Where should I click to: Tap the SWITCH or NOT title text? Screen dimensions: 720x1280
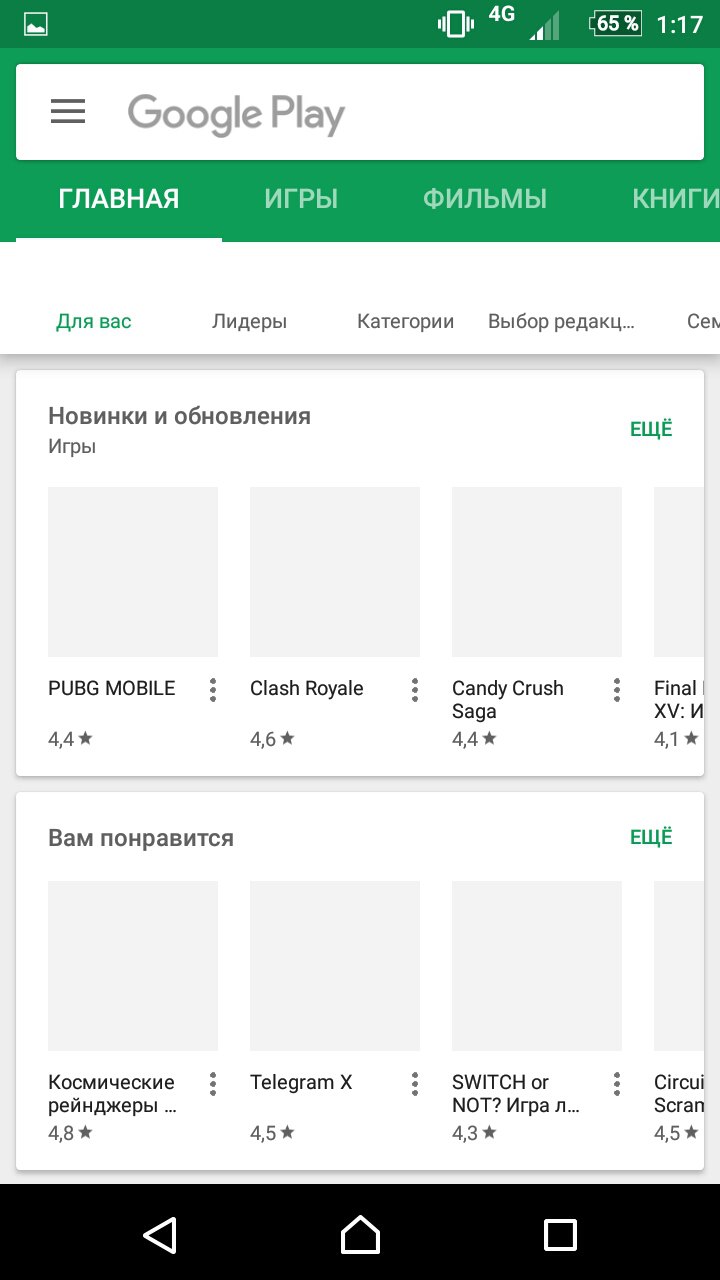(x=516, y=1094)
